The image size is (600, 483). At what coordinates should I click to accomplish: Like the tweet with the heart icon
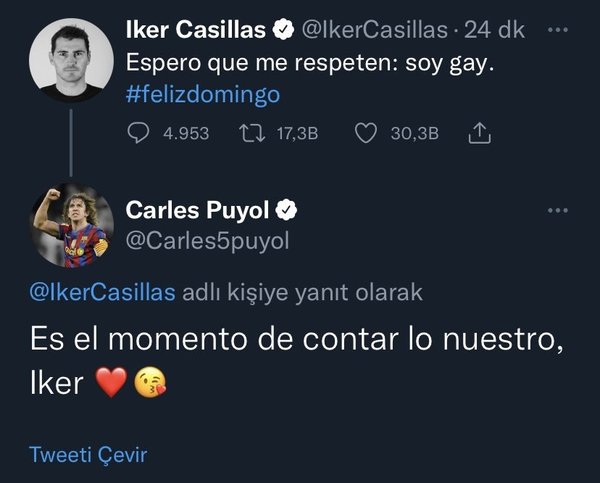[365, 132]
